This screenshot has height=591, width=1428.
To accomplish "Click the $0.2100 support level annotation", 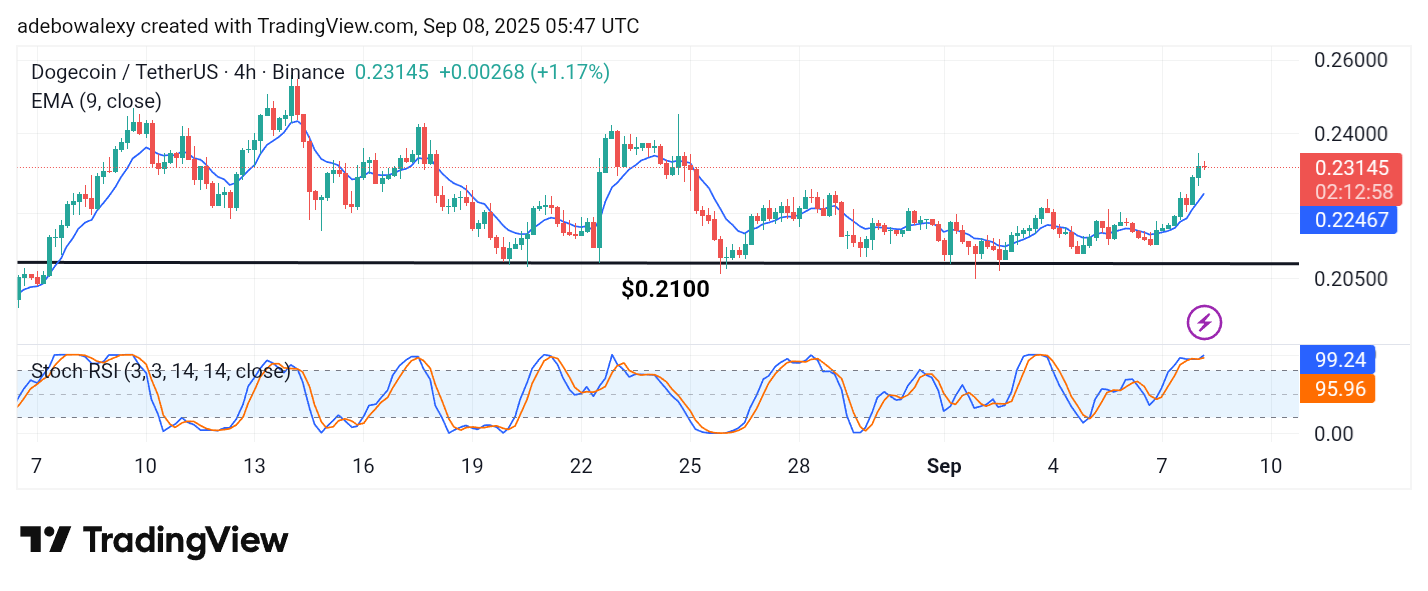I will (665, 290).
